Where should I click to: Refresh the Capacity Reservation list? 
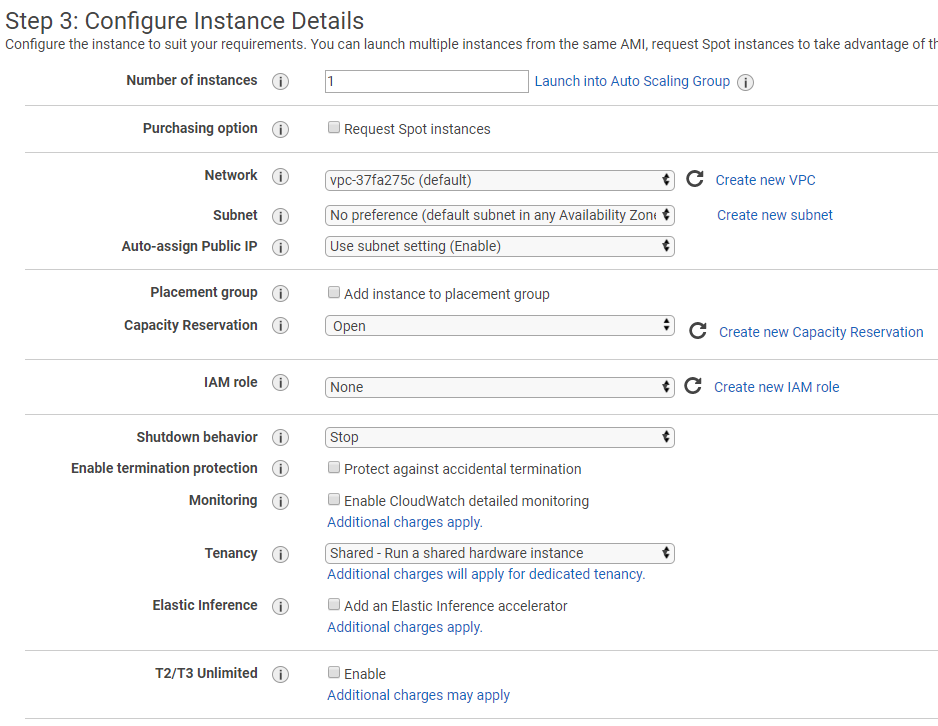tap(698, 331)
